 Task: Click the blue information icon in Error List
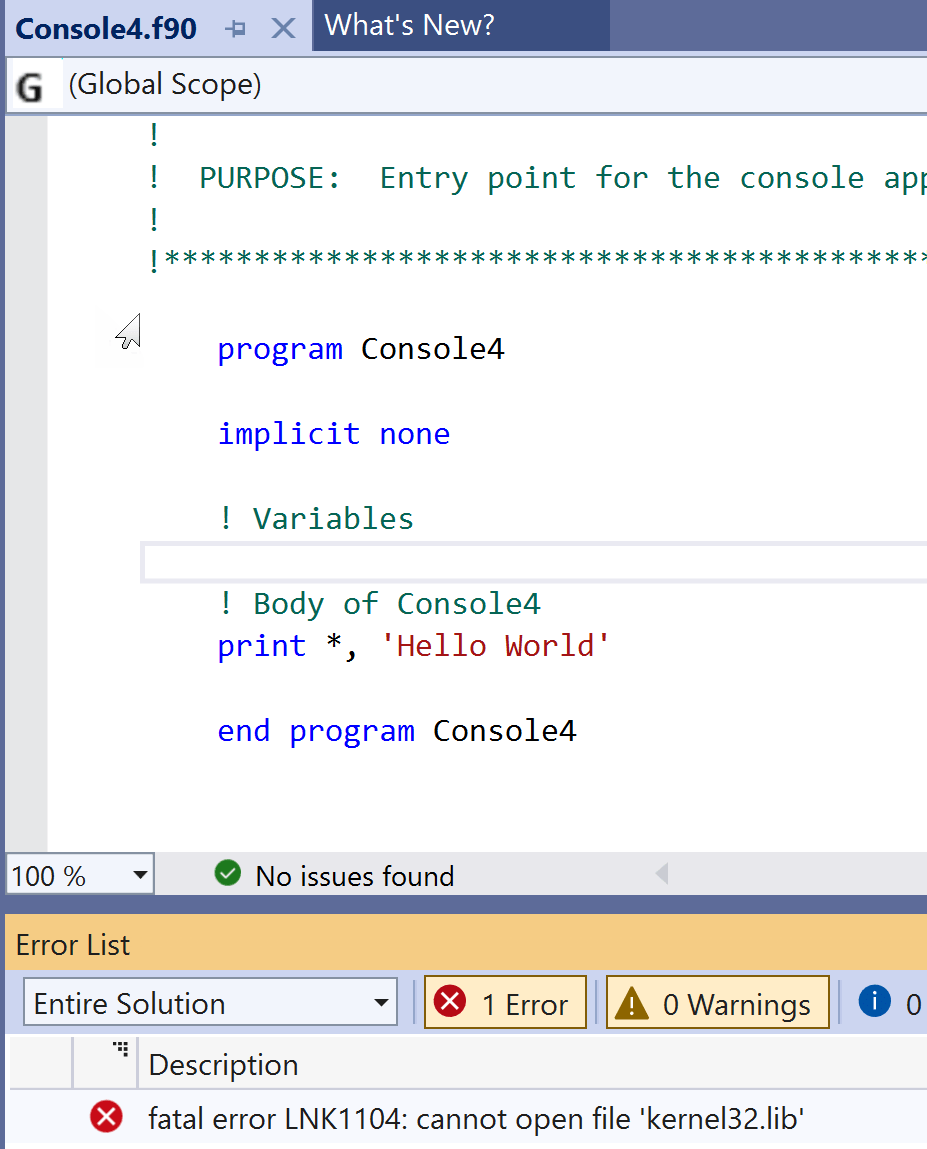(875, 1002)
